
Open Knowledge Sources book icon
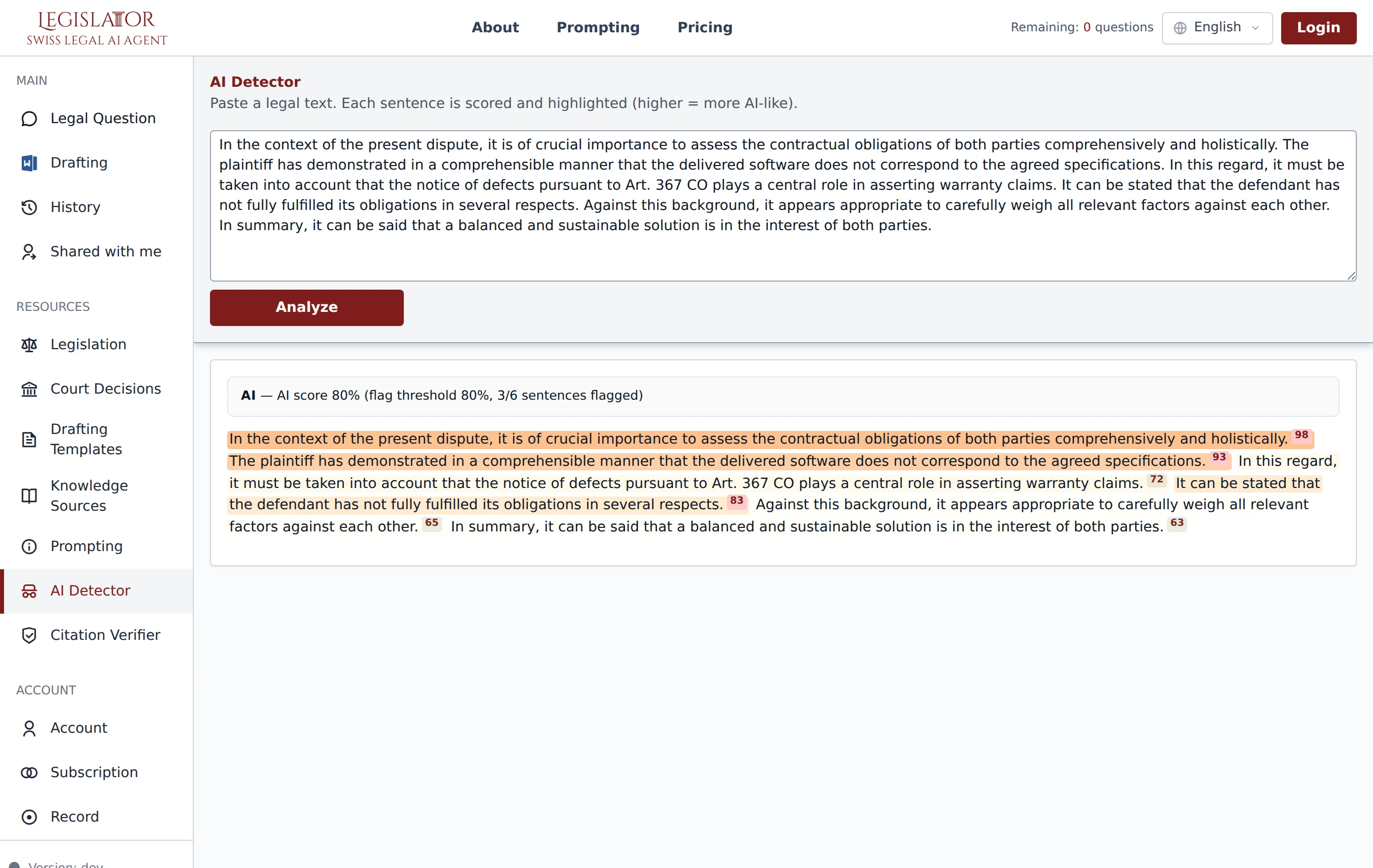[29, 496]
